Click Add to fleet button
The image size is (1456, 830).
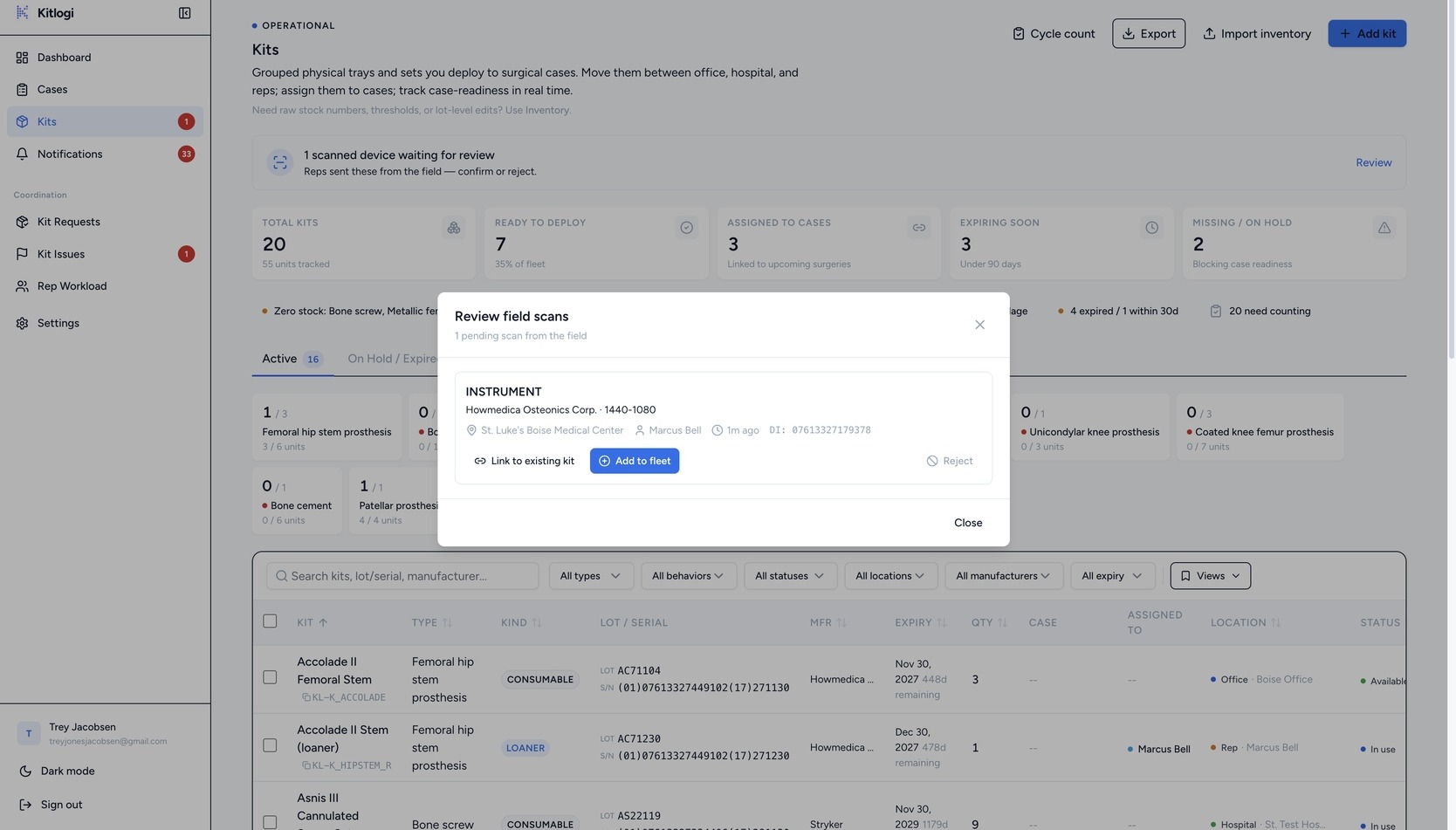click(635, 461)
